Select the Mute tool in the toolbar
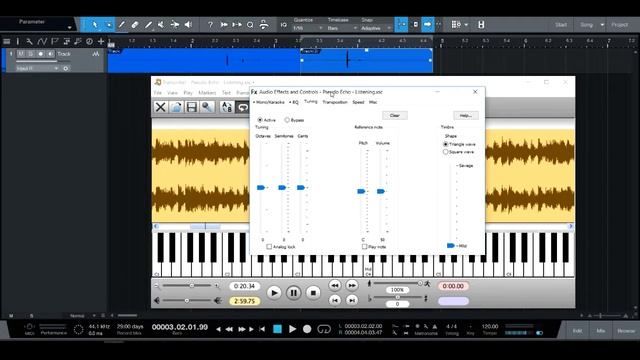The height and width of the screenshot is (360, 640). [x=161, y=24]
